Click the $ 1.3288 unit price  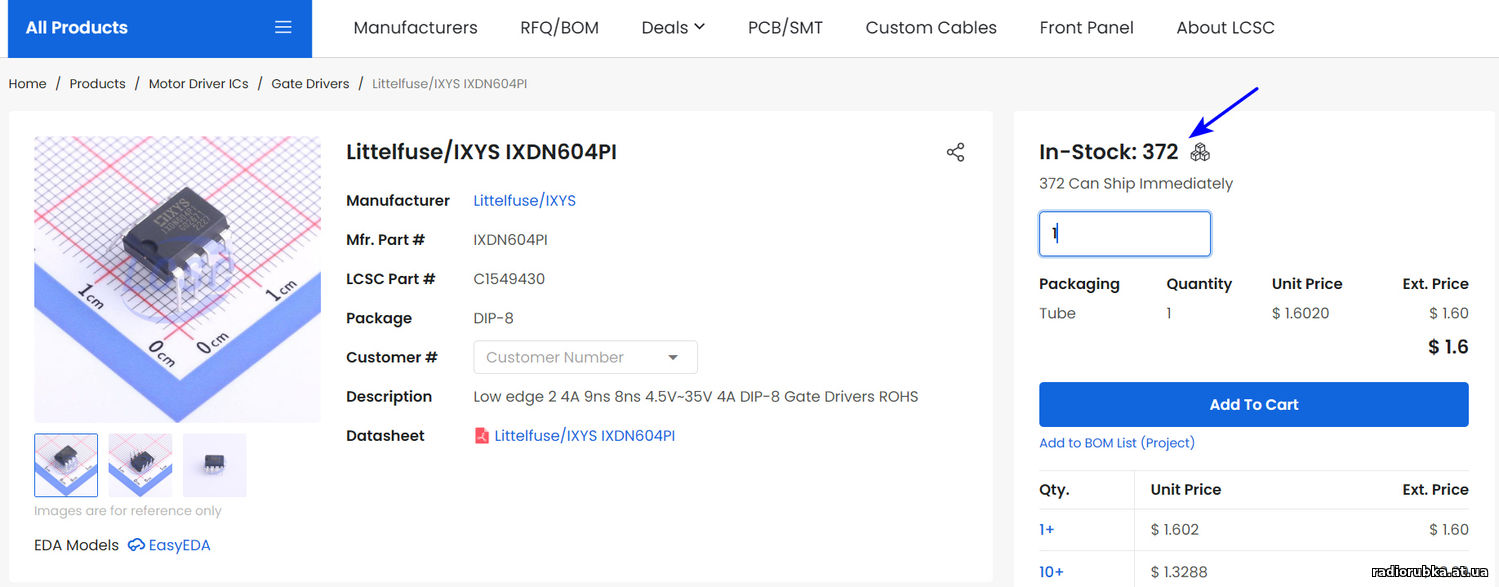click(x=1179, y=572)
